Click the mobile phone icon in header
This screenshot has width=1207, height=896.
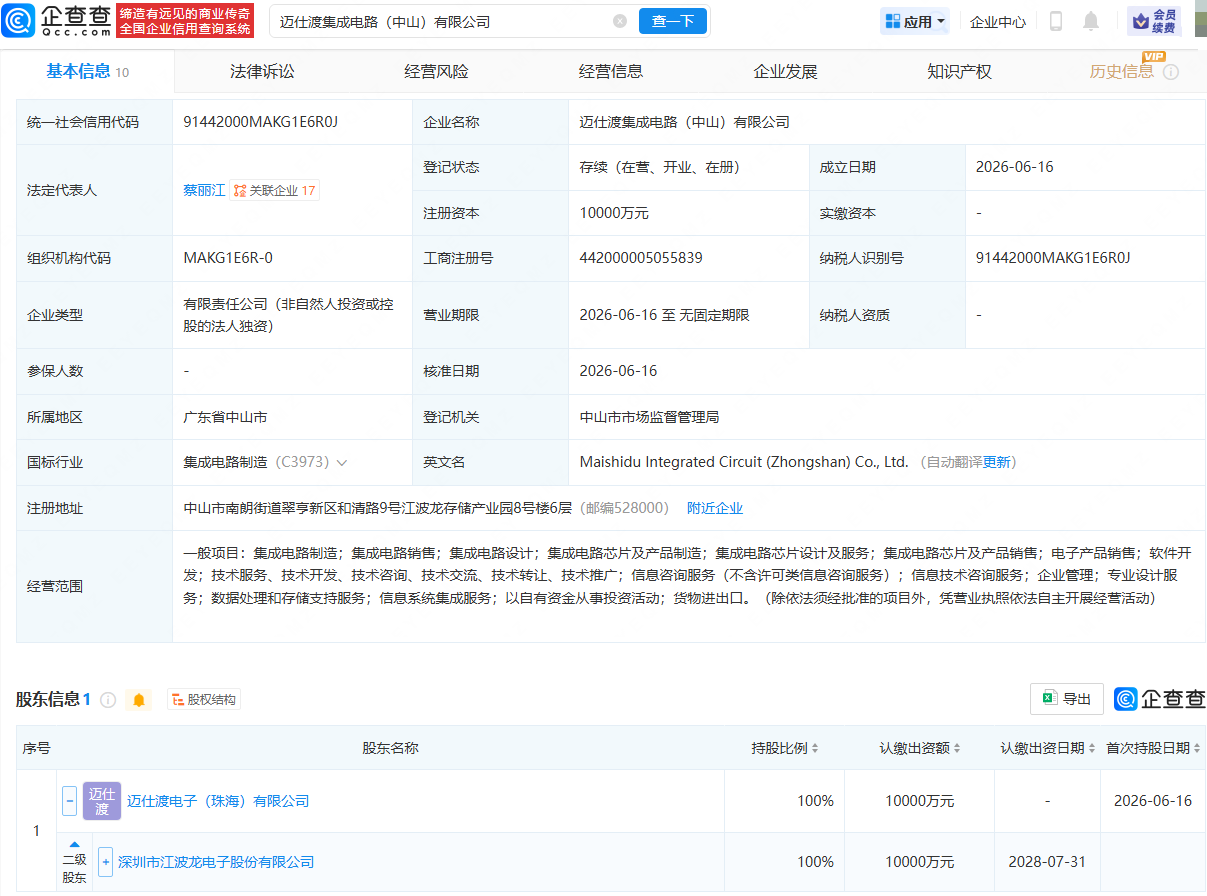(x=1056, y=21)
